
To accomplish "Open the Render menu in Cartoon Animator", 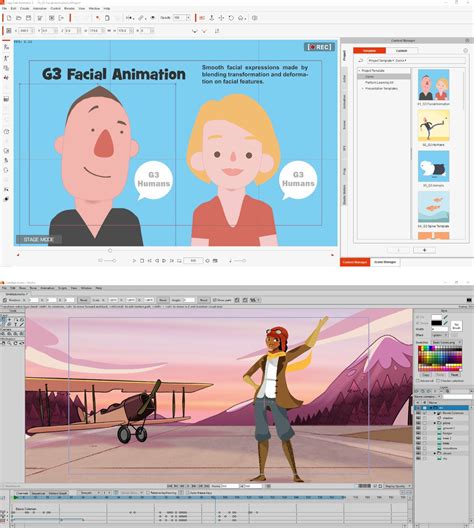I will (x=69, y=8).
